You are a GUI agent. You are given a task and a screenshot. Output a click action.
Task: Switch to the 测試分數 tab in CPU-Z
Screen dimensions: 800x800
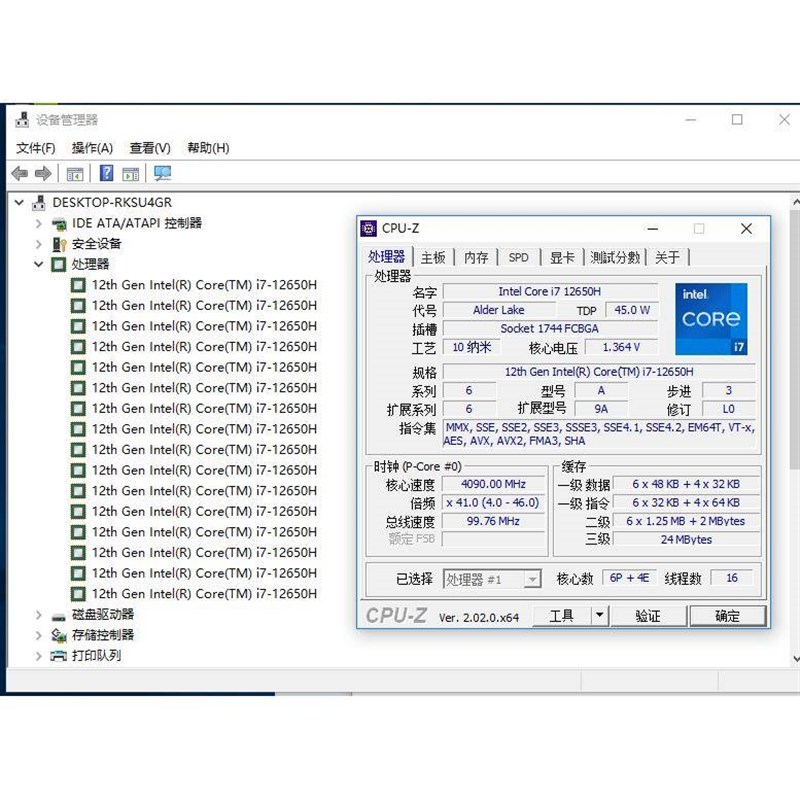pyautogui.click(x=615, y=258)
